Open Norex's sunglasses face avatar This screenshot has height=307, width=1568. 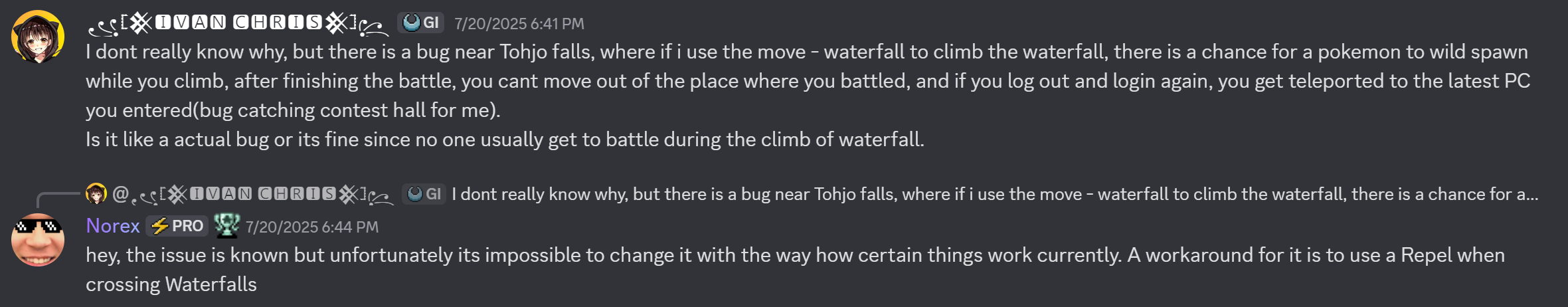pyautogui.click(x=38, y=240)
